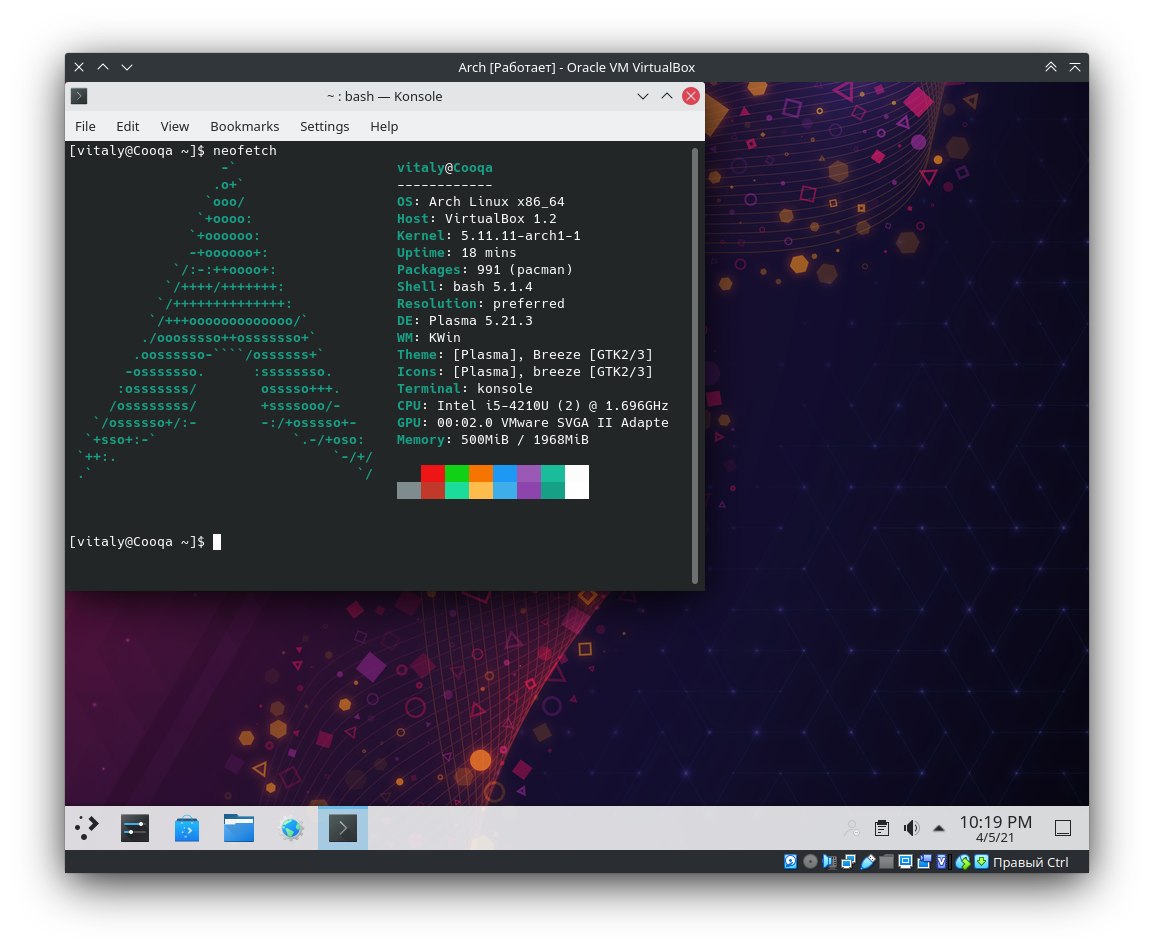Click the 'GPU: 00:02.0 VMware SVGA II' line
Image resolution: width=1154 pixels, height=950 pixels.
pos(533,422)
